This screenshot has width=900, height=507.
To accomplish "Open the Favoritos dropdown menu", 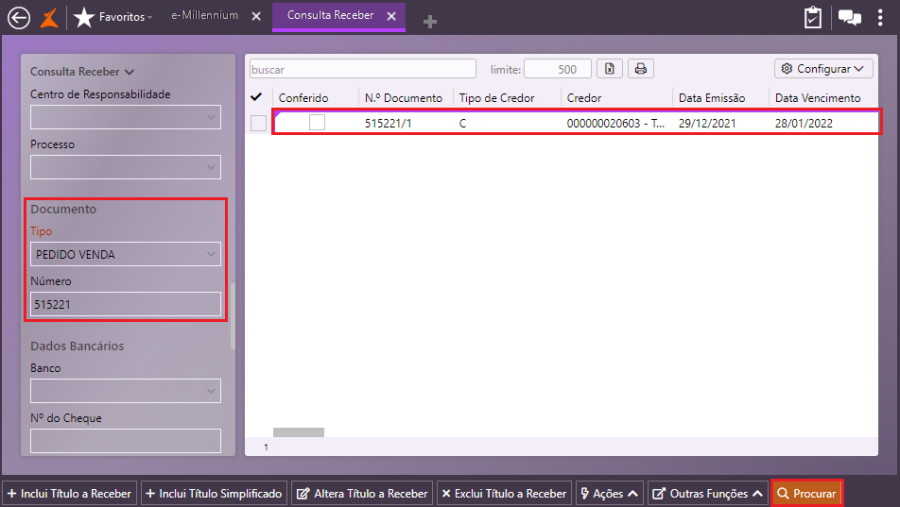I will (125, 17).
